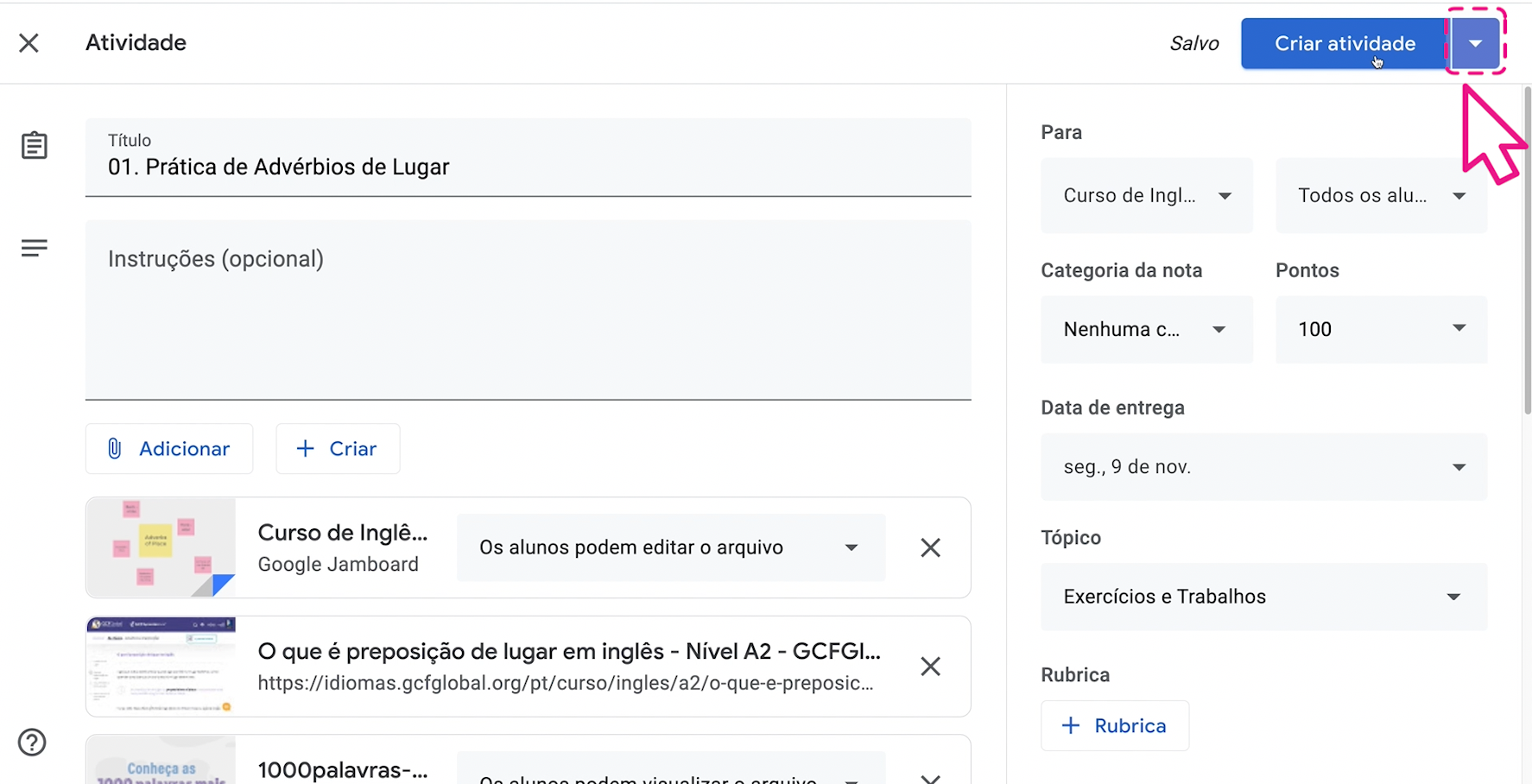The height and width of the screenshot is (784, 1532).
Task: Remove the preposição de lugar link attachment
Action: (930, 666)
